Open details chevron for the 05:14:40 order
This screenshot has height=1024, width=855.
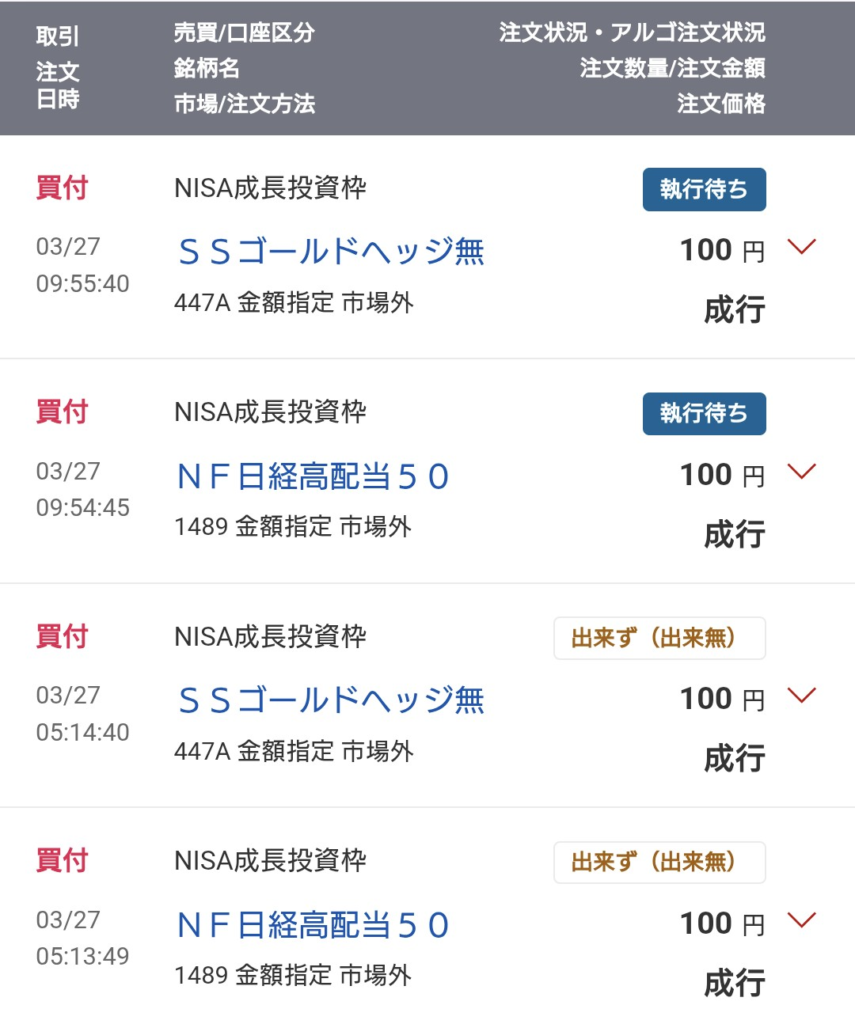pyautogui.click(x=802, y=695)
